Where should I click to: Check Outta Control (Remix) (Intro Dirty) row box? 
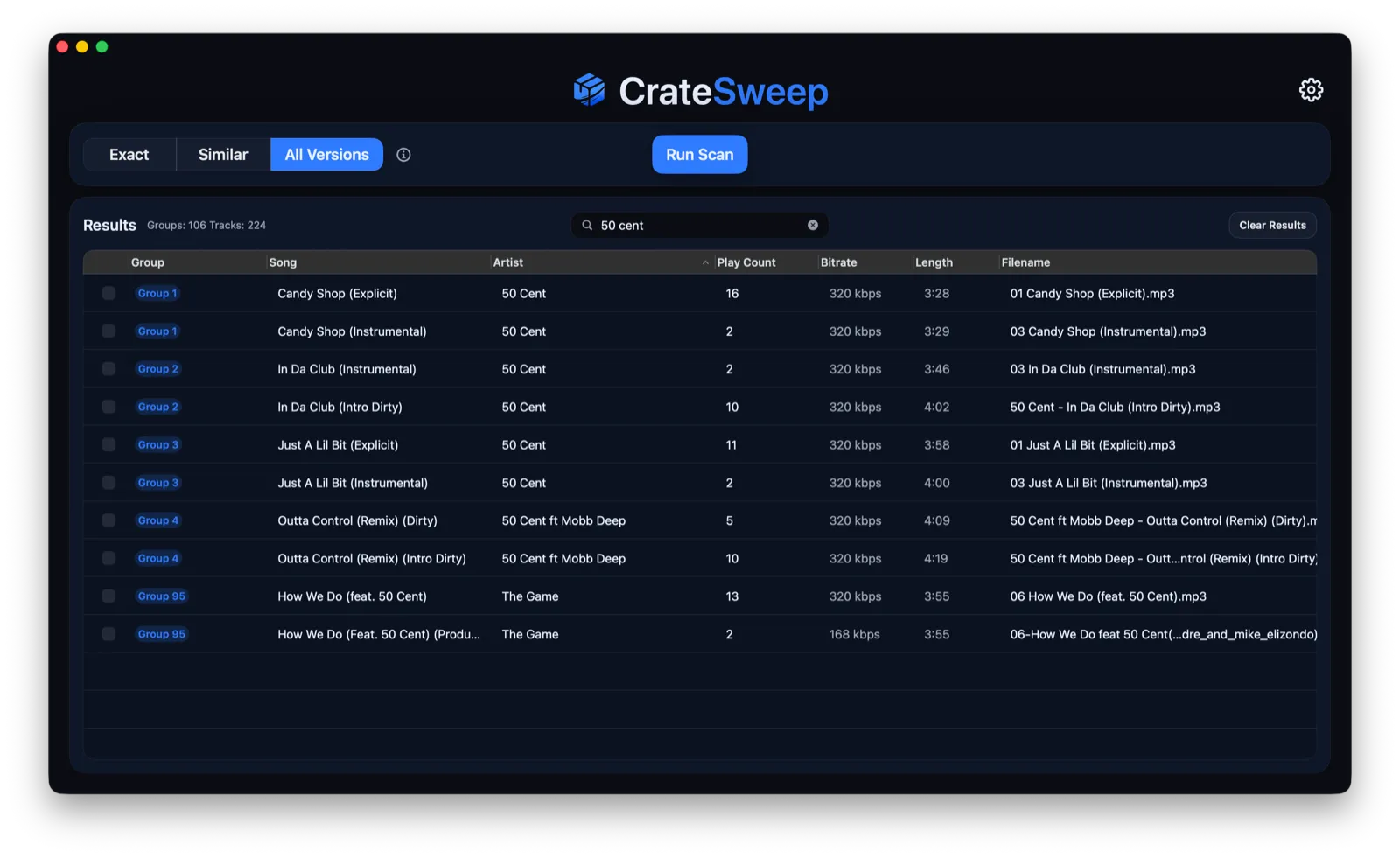coord(108,558)
